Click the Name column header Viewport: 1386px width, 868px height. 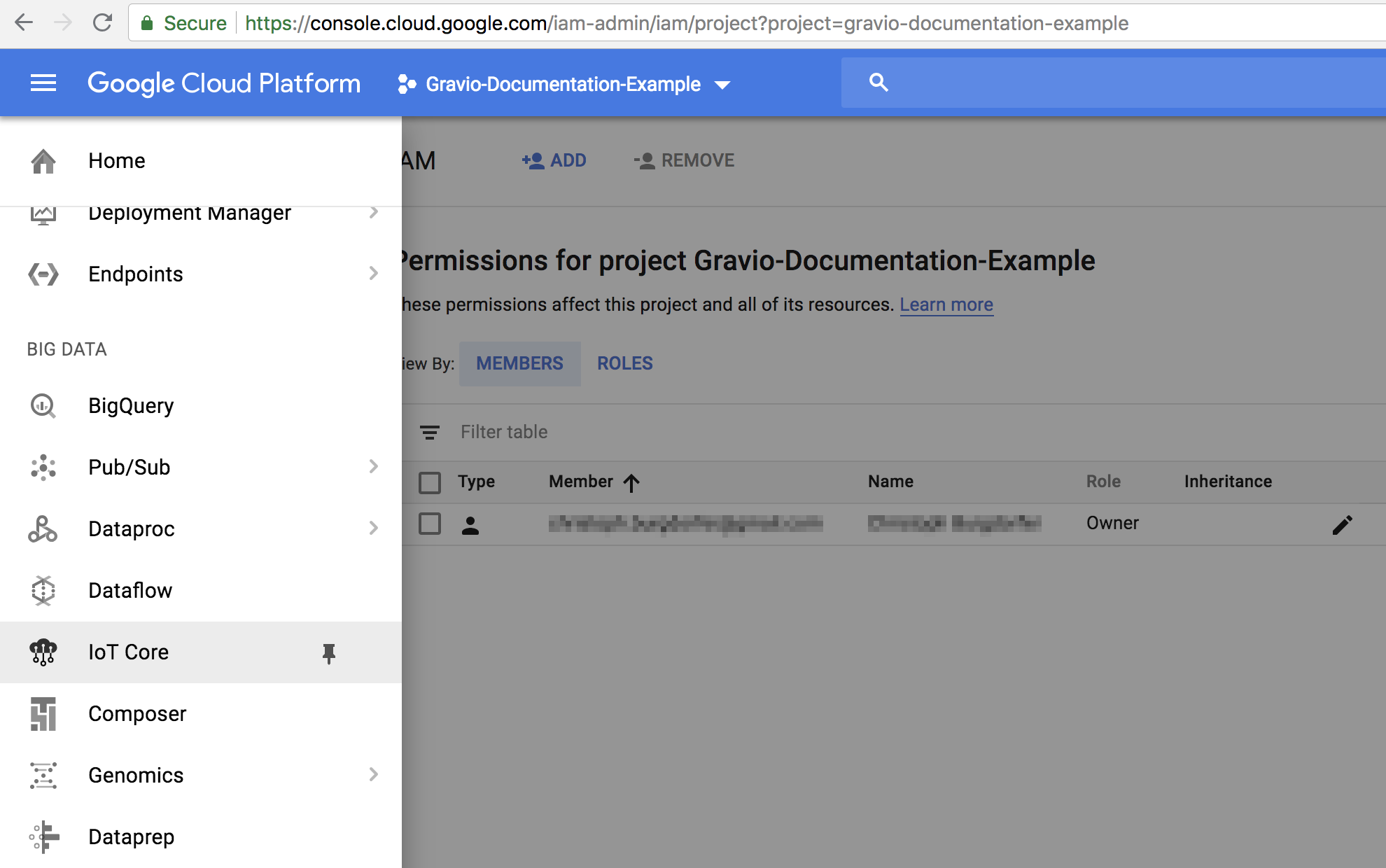pyautogui.click(x=890, y=482)
